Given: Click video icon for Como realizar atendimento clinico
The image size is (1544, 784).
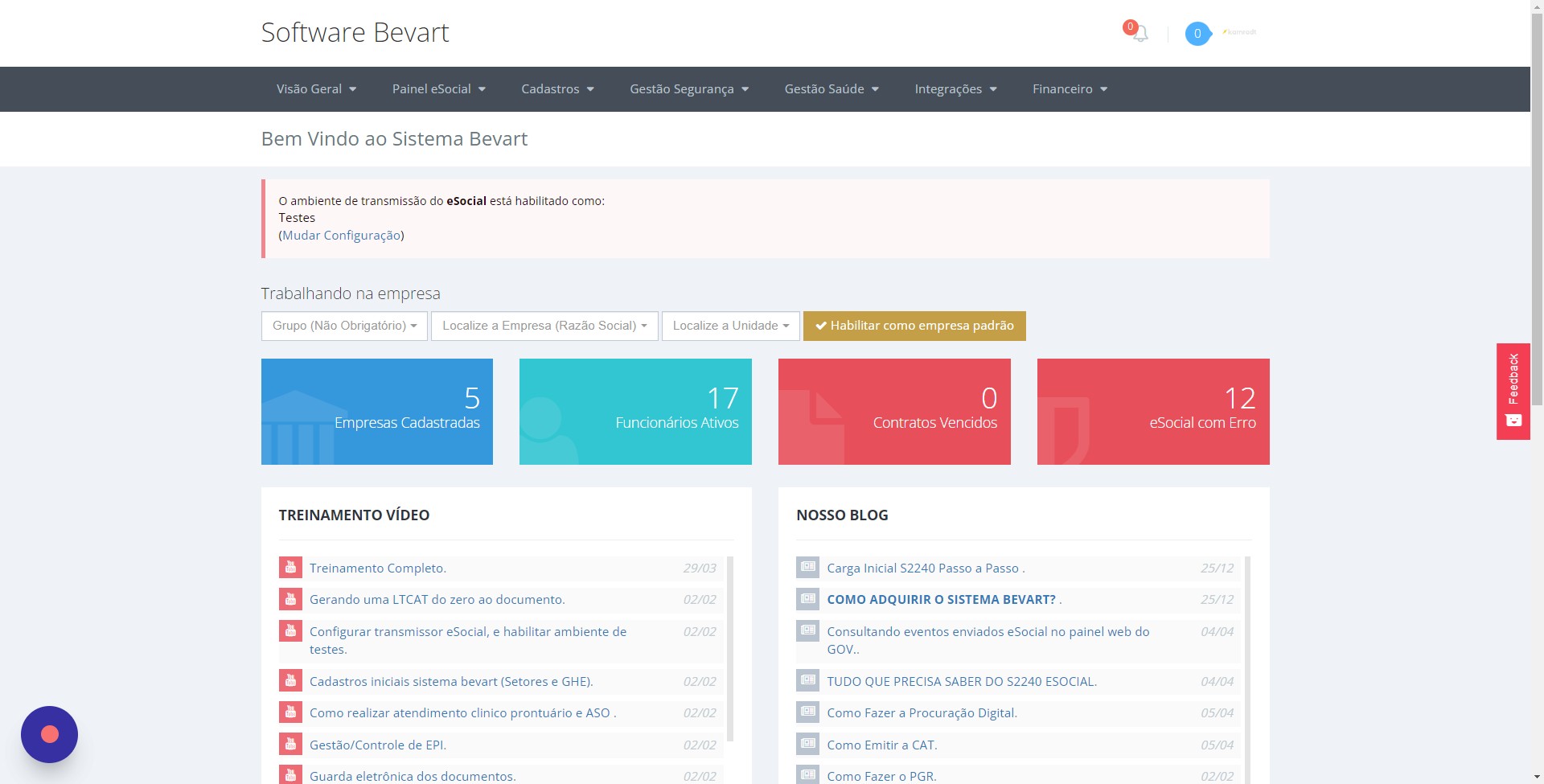Looking at the screenshot, I should click(290, 712).
